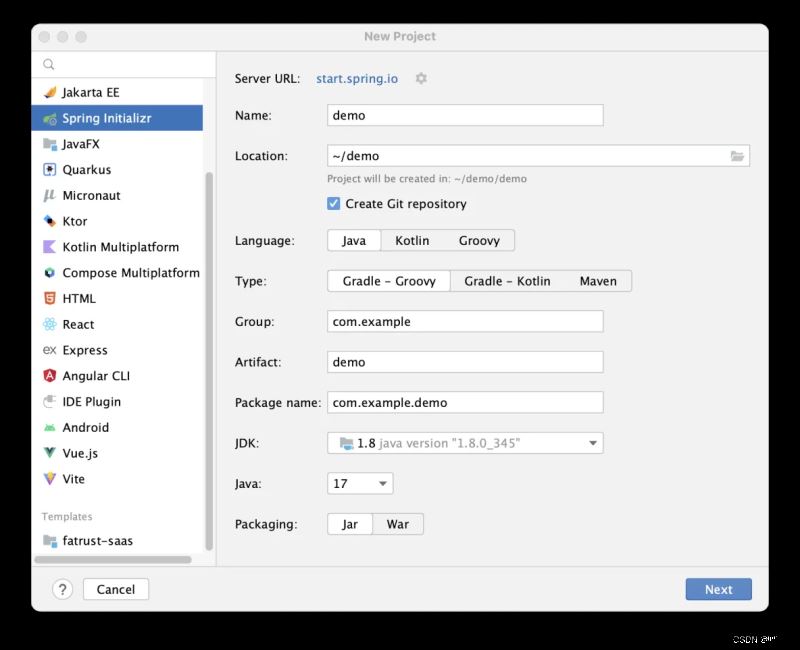Screen dimensions: 800x650
Task: Set the project type to Maven
Action: click(598, 281)
